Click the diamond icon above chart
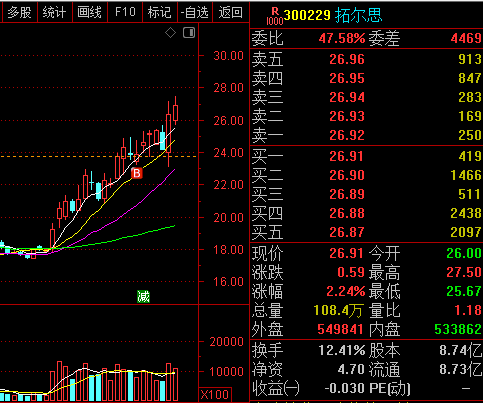Image resolution: width=483 pixels, height=403 pixels. coord(170,33)
